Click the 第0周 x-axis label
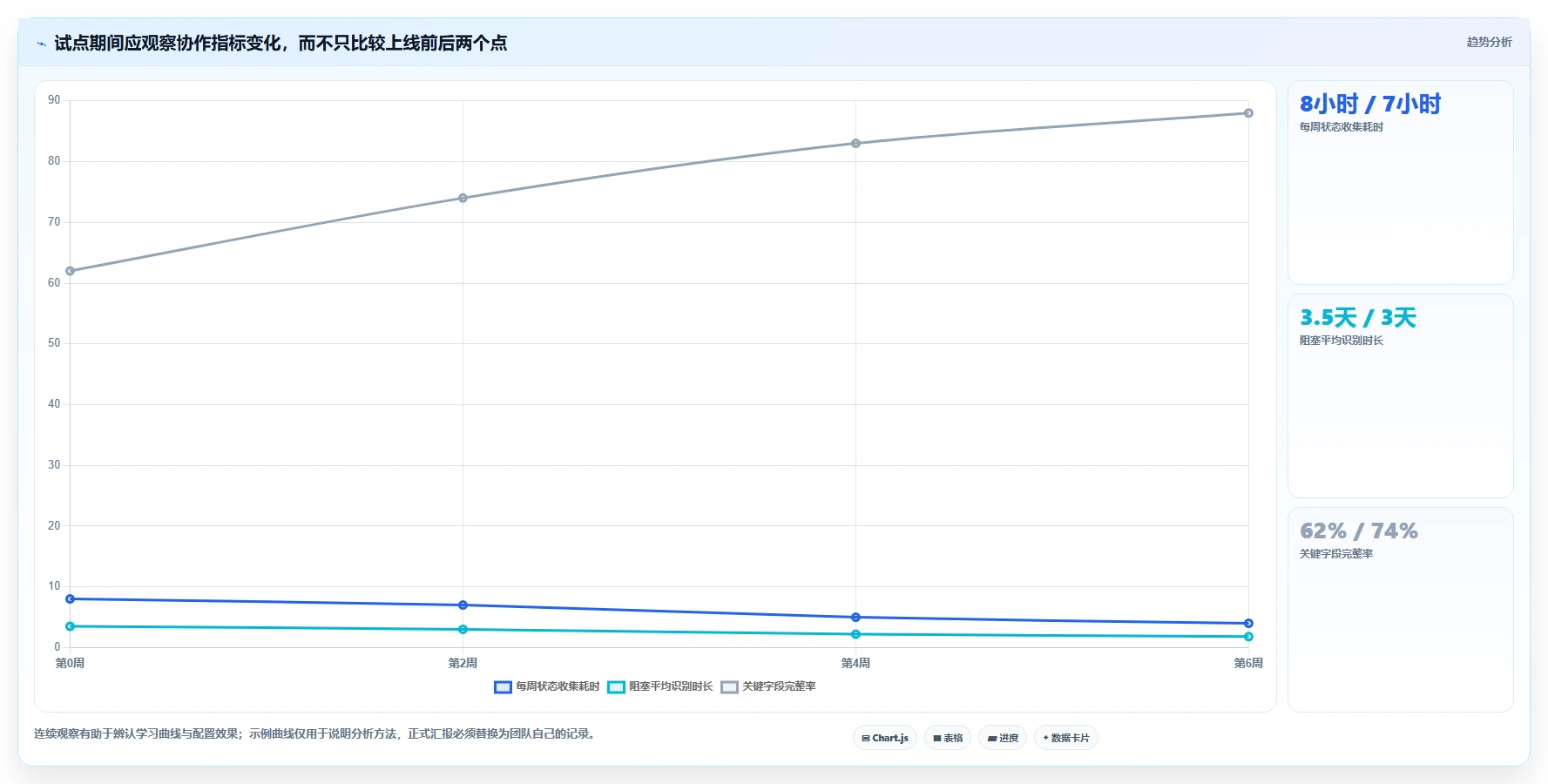1548x784 pixels. [70, 664]
